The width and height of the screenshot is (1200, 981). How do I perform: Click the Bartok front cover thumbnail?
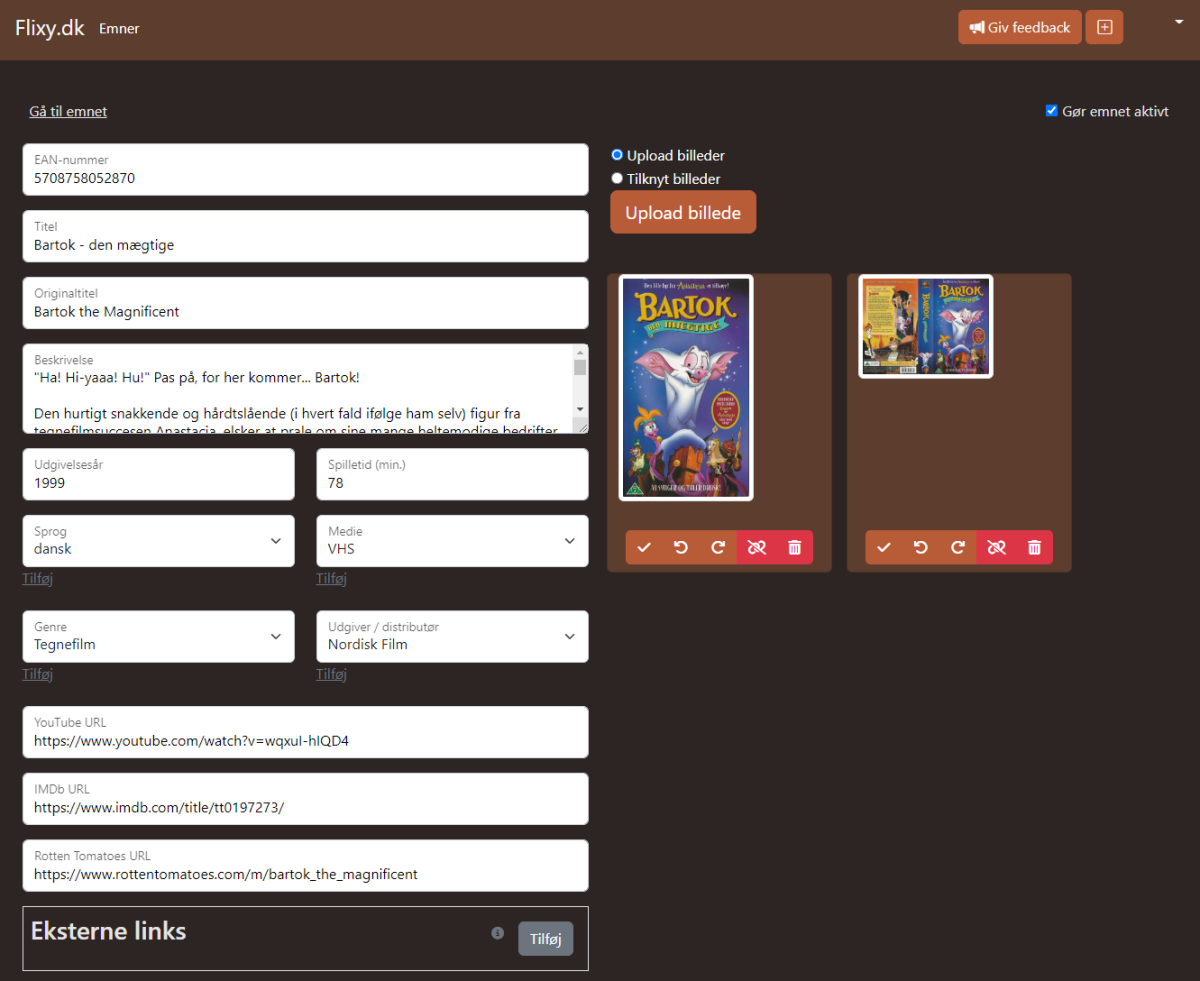686,387
